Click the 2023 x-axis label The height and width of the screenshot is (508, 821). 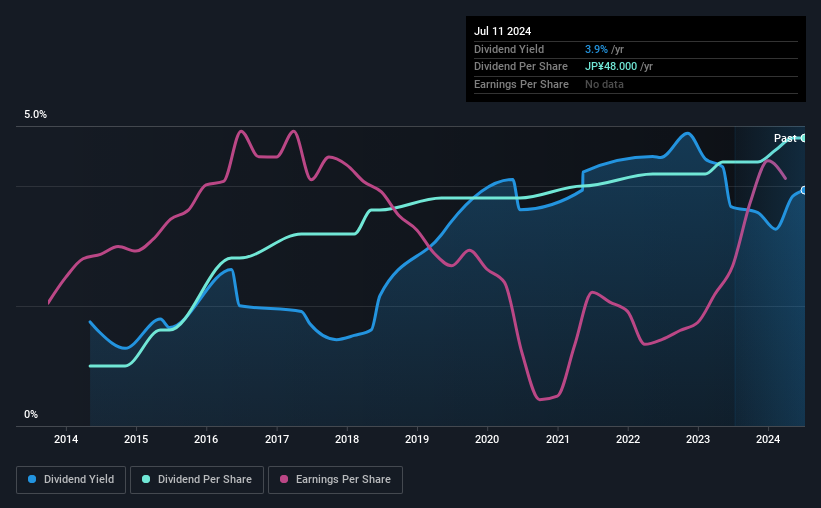click(698, 439)
